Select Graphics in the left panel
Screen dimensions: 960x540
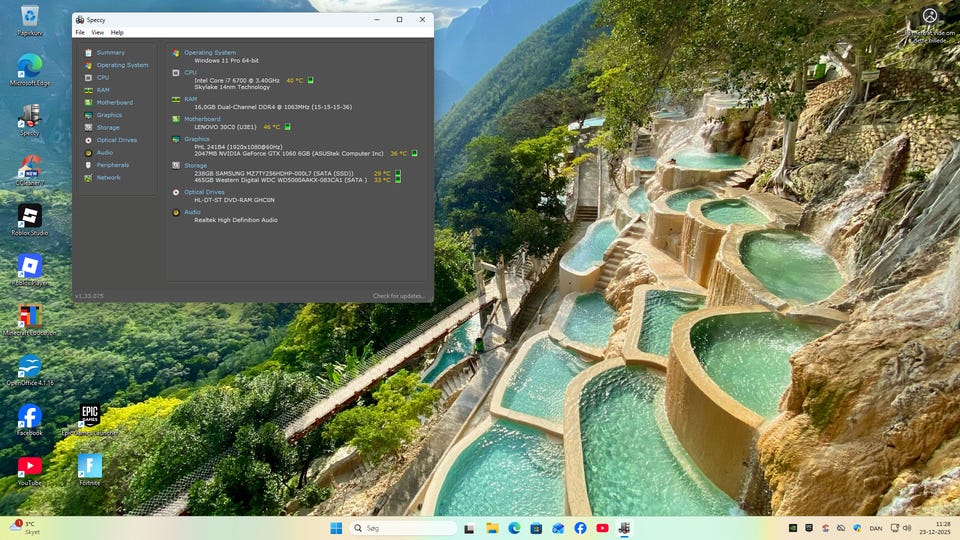[x=109, y=115]
